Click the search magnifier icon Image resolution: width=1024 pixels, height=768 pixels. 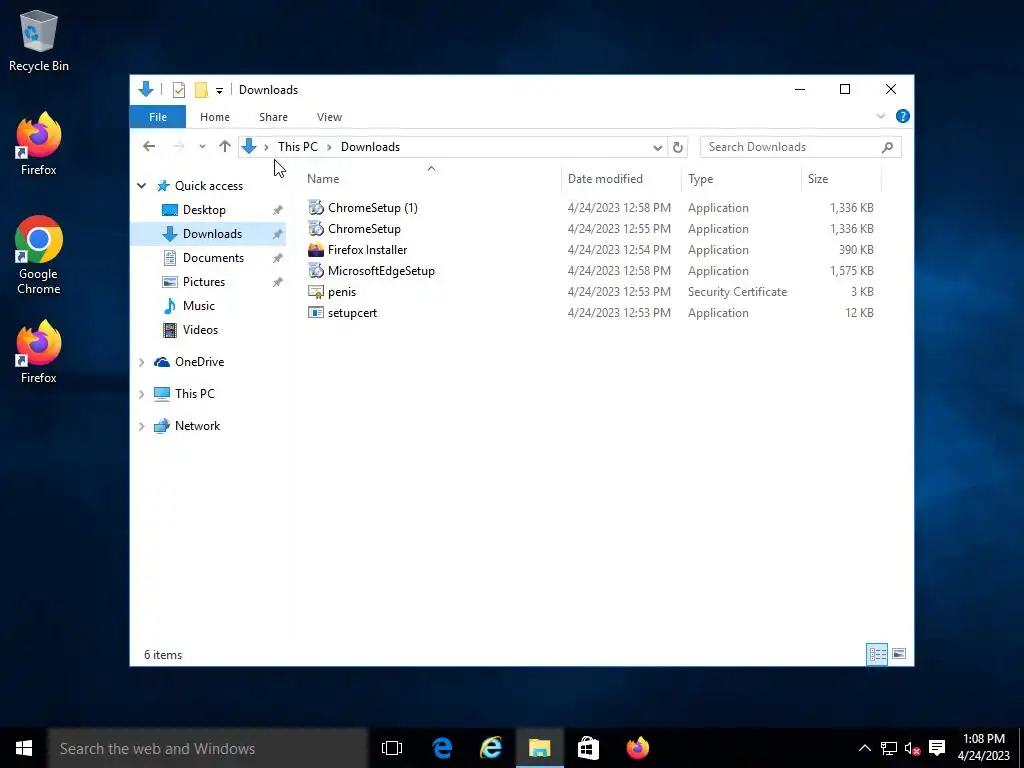point(887,147)
